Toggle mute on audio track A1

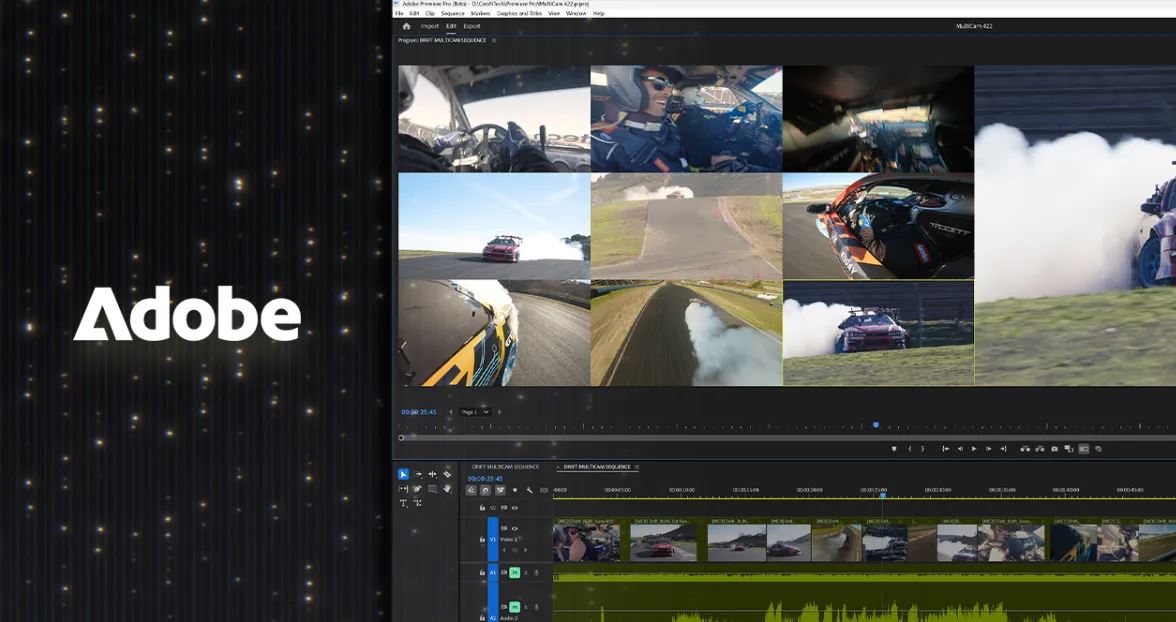coord(515,573)
